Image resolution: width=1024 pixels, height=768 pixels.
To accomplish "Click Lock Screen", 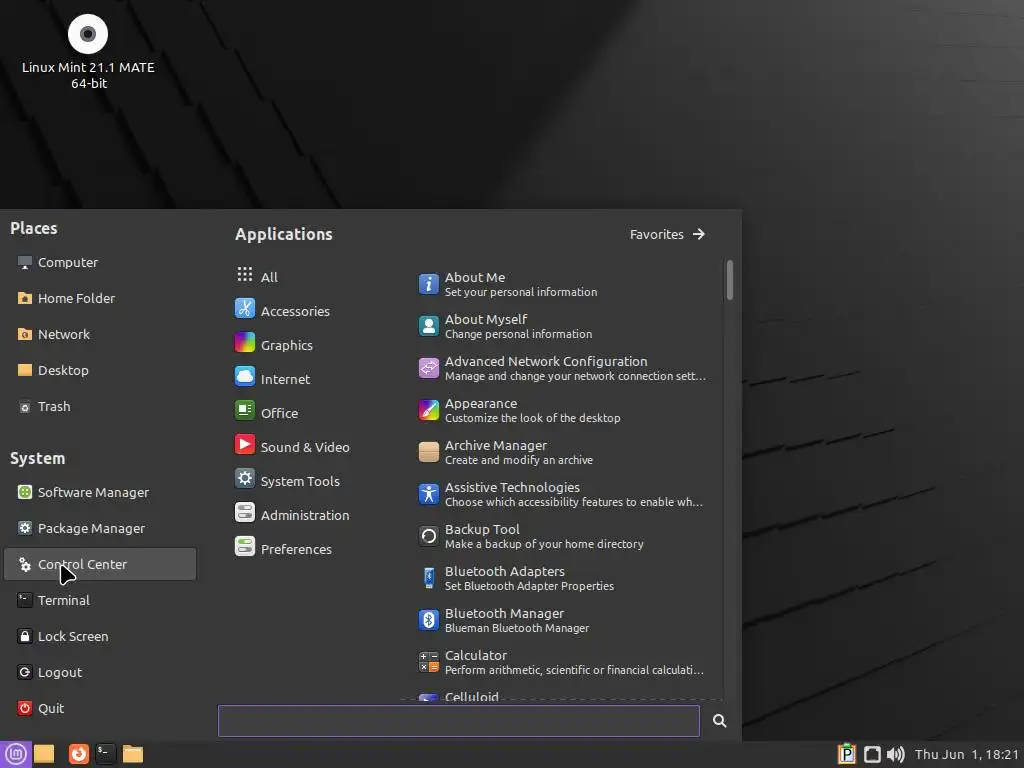I will (x=100, y=635).
